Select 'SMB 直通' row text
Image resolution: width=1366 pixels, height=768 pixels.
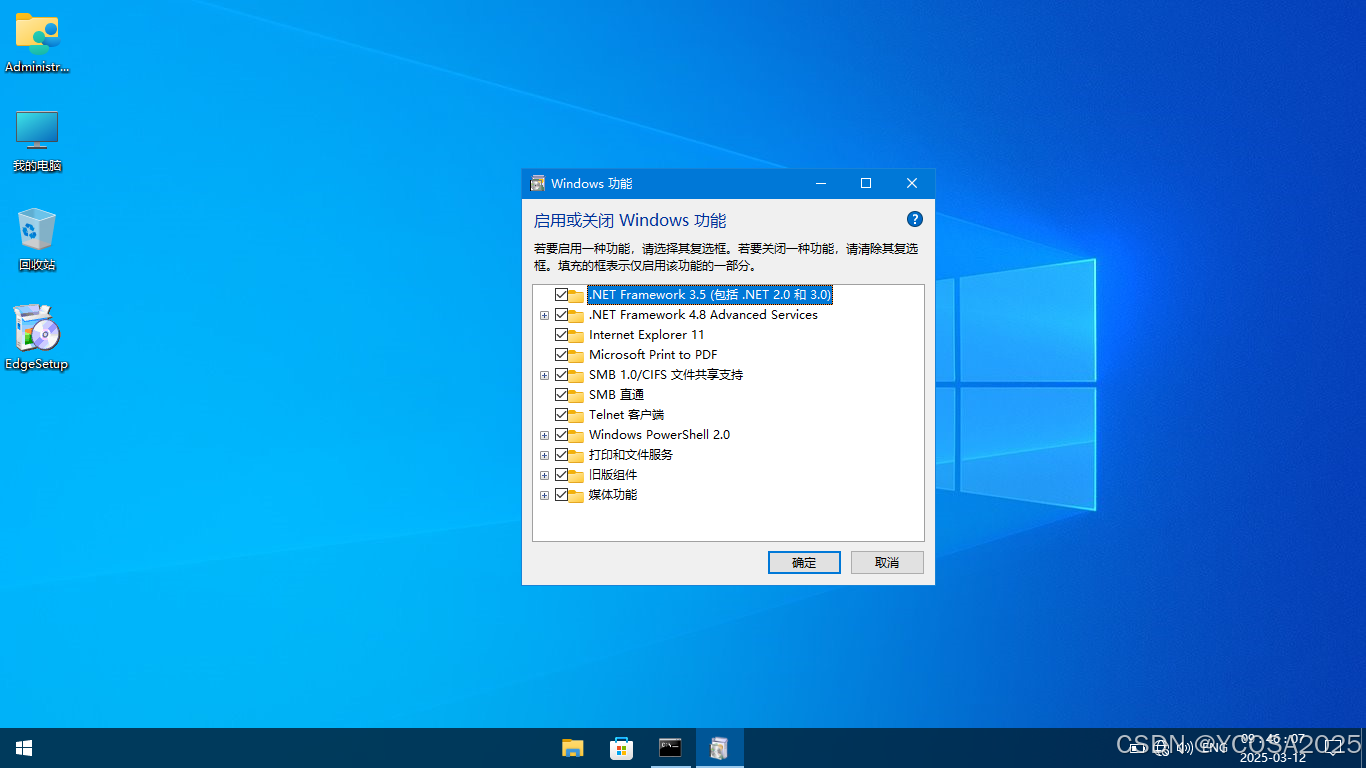coord(616,395)
